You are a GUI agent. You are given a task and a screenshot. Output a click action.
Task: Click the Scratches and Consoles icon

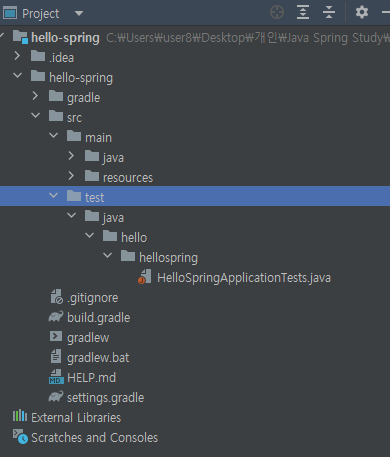[x=20, y=437]
